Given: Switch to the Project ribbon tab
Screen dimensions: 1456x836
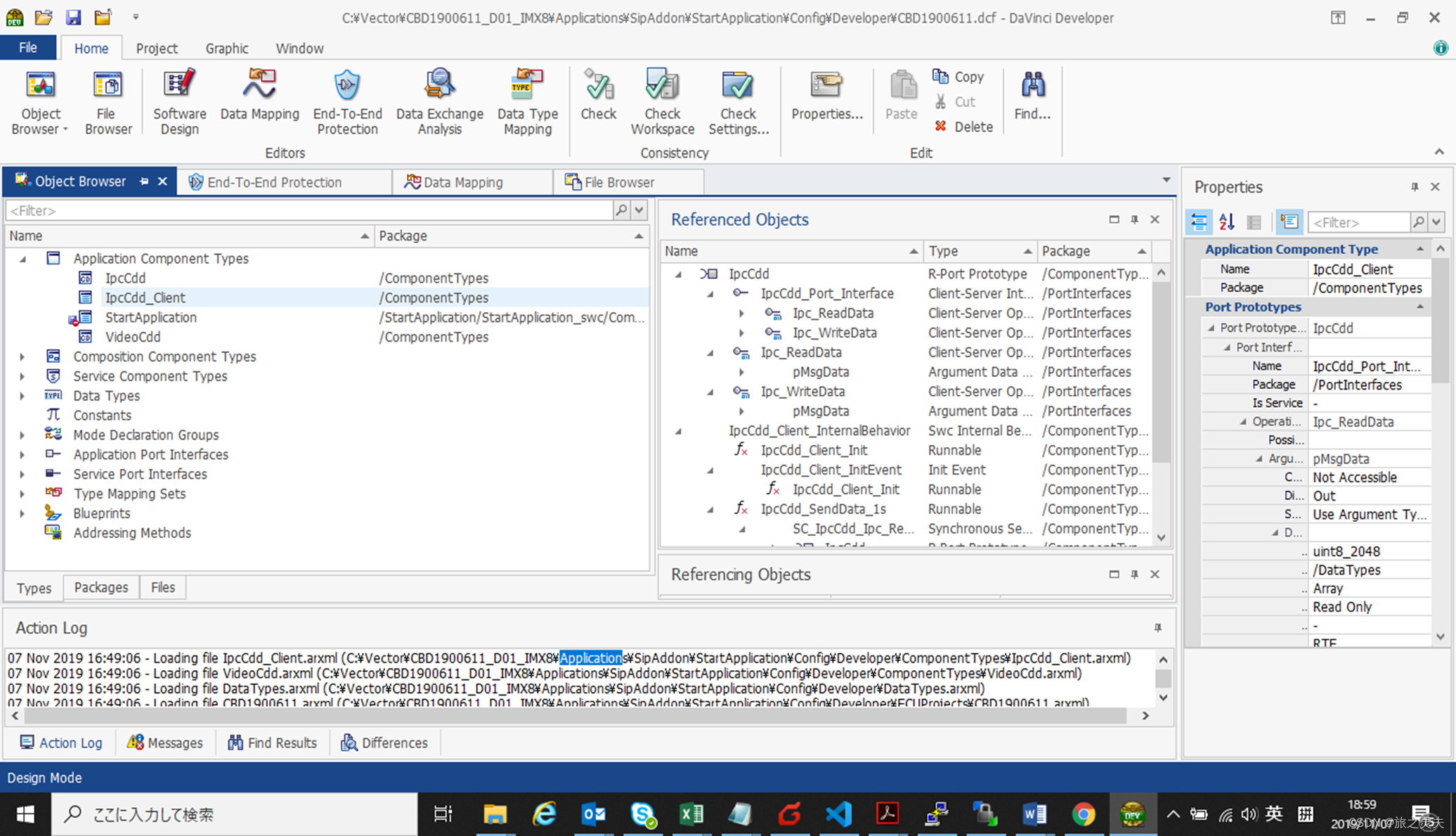Looking at the screenshot, I should click(x=156, y=49).
